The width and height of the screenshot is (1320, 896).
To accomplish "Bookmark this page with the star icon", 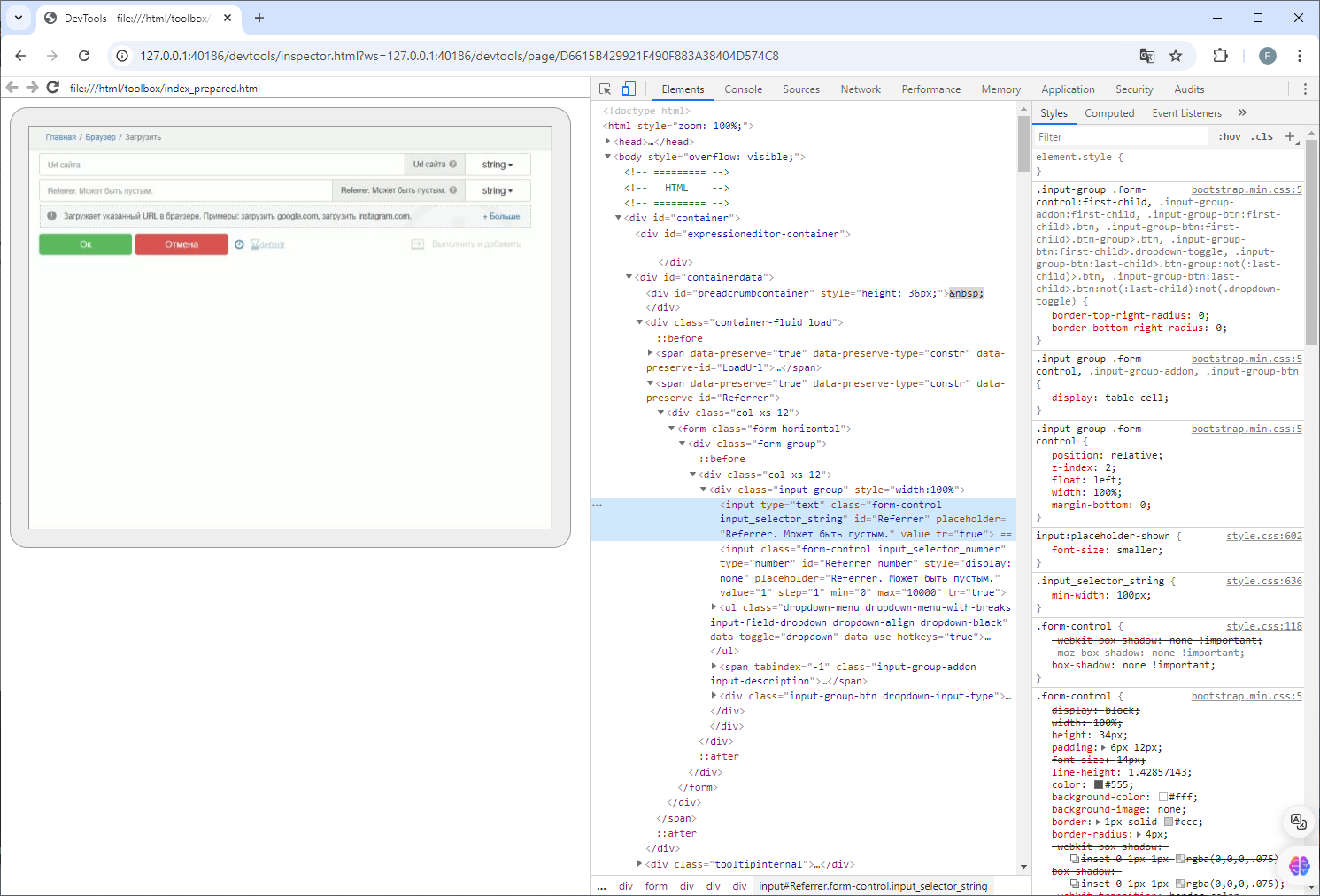I will pos(1176,56).
